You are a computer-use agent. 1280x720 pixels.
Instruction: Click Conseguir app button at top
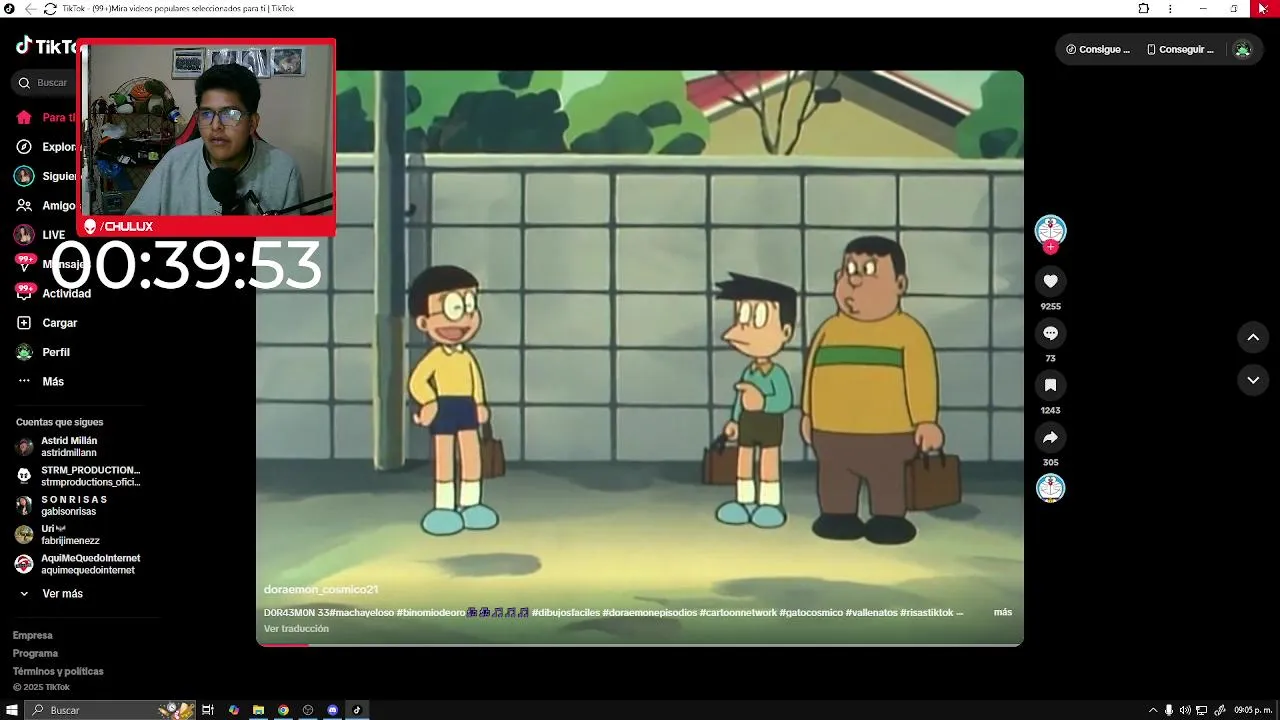pos(1181,49)
